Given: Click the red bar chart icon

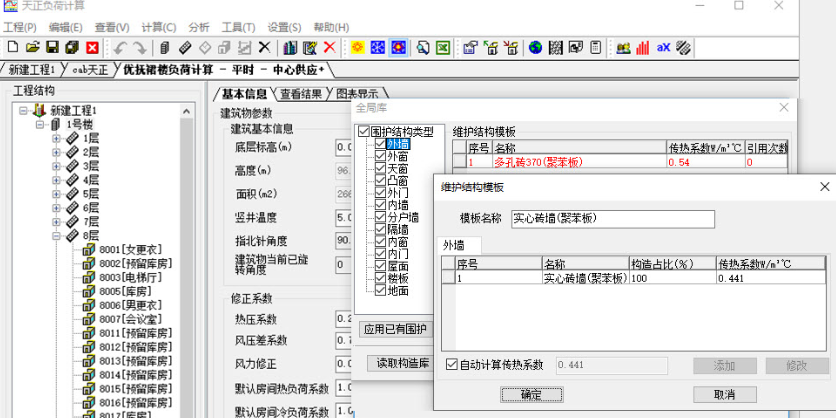Looking at the screenshot, I should (643, 47).
